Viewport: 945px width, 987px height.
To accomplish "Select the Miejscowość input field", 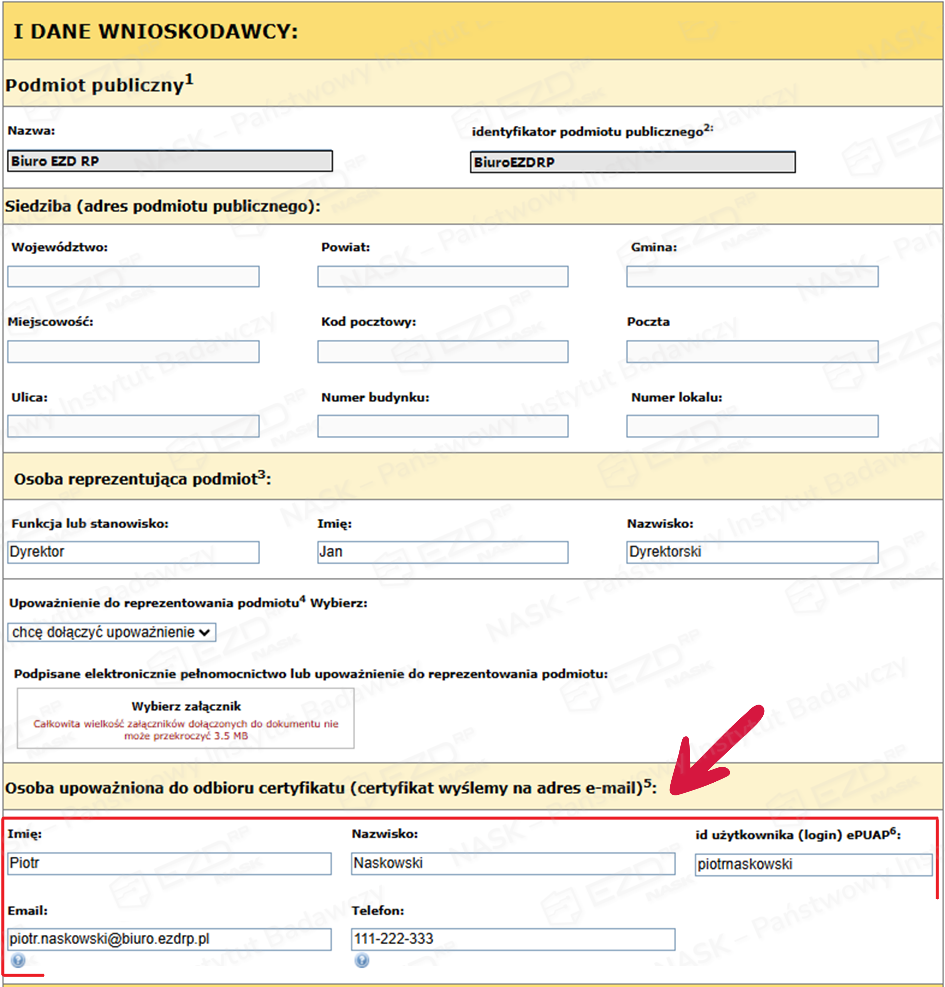I will point(133,352).
